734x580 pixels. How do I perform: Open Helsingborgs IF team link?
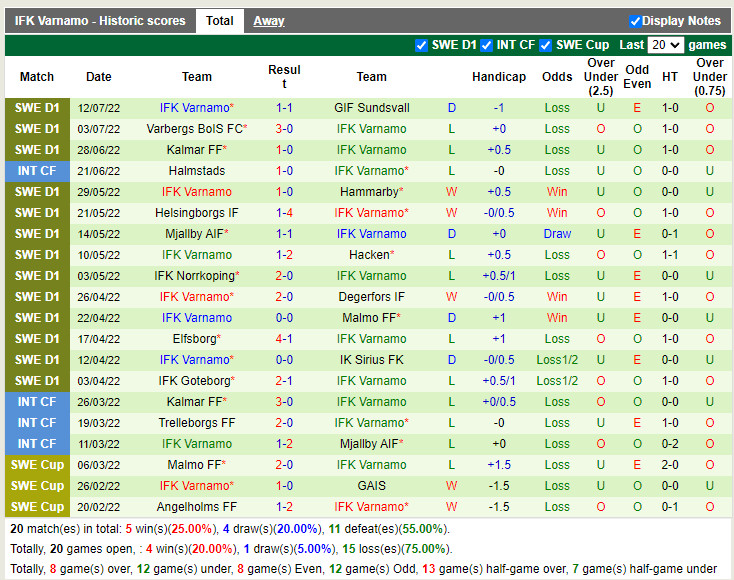pyautogui.click(x=197, y=213)
